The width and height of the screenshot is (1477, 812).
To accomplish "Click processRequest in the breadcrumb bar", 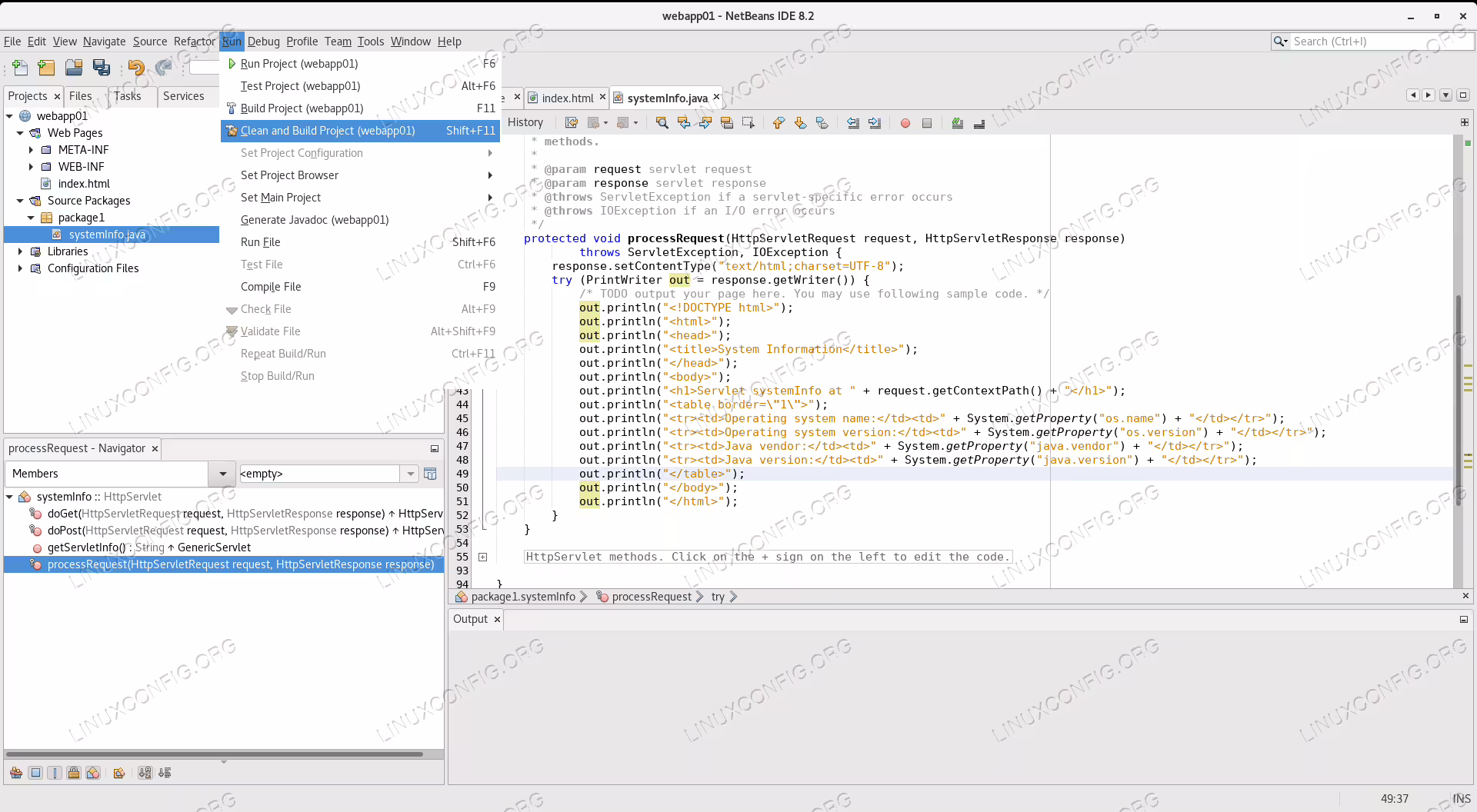I will (652, 597).
